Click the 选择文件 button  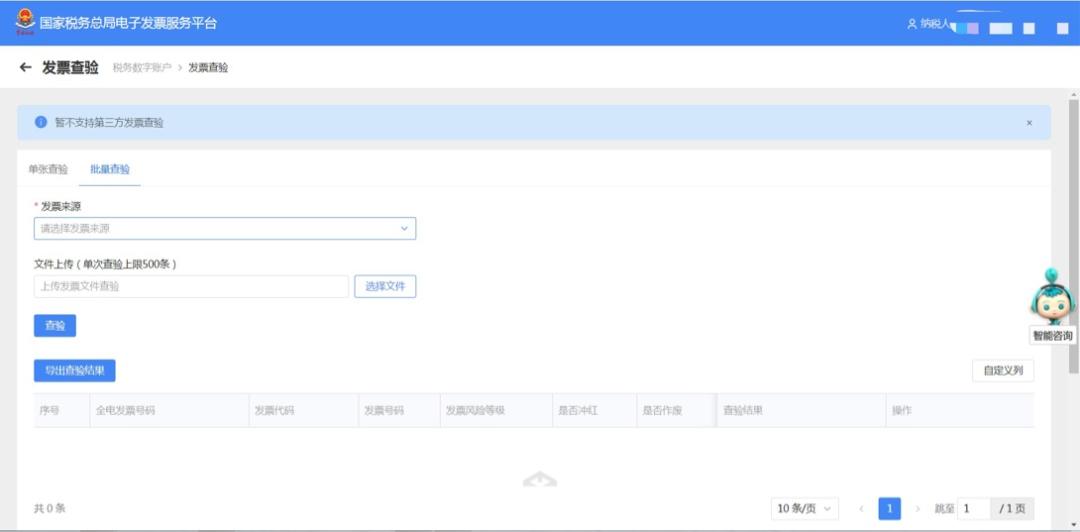pyautogui.click(x=385, y=287)
